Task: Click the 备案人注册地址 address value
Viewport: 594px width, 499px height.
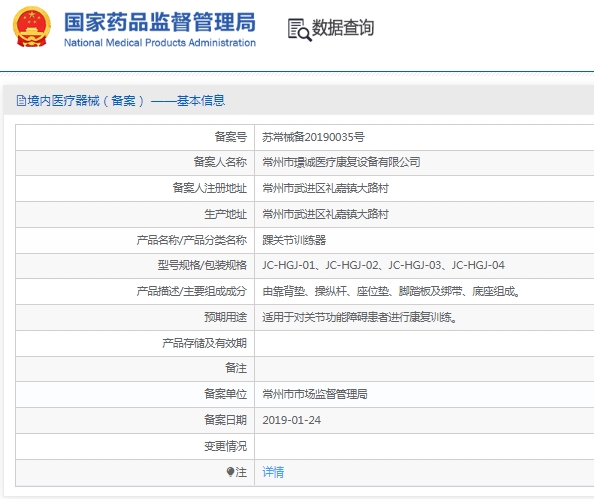Action: point(325,188)
